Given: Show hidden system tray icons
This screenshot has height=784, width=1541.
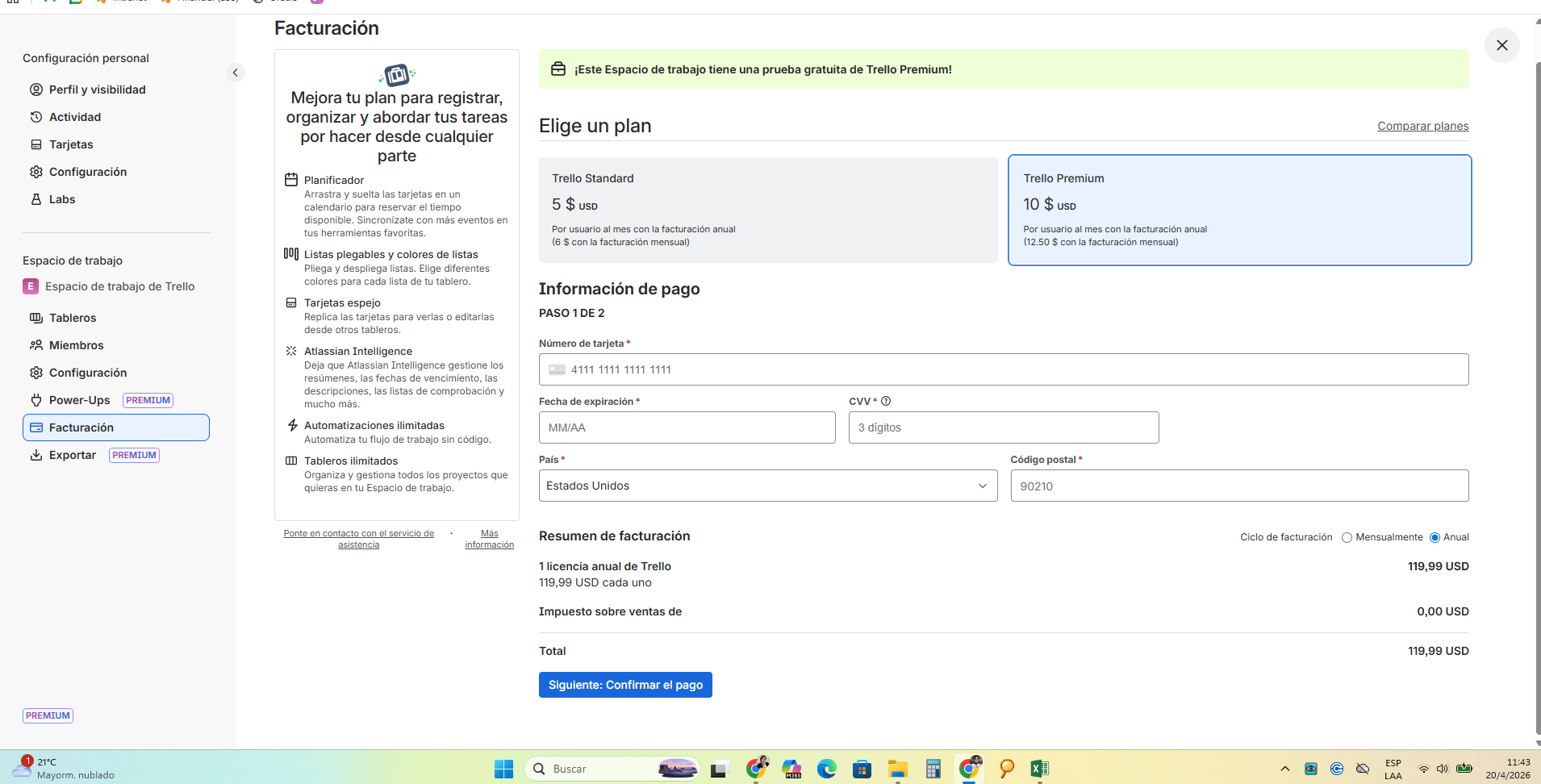Looking at the screenshot, I should (1285, 769).
